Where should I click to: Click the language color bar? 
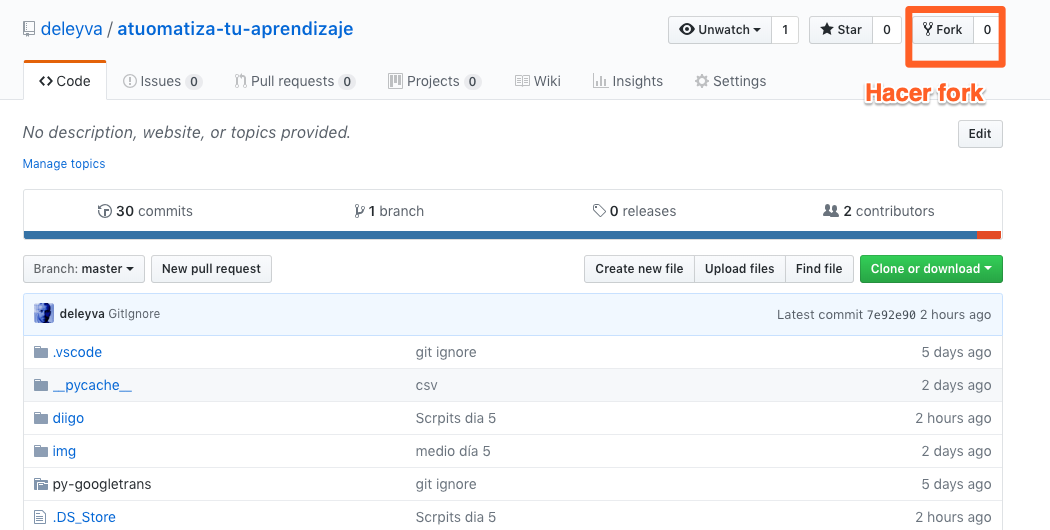click(500, 235)
